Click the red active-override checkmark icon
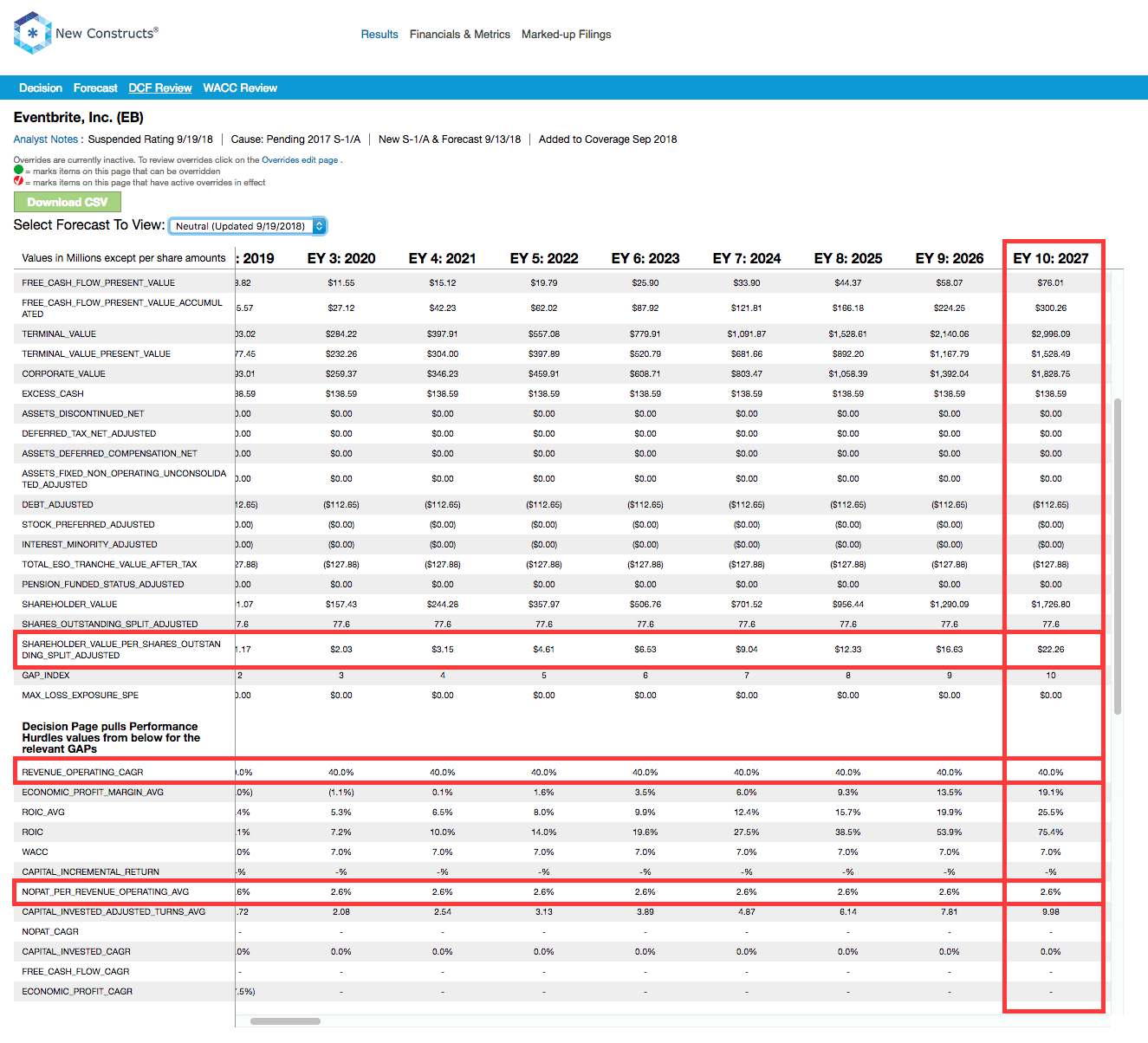Image resolution: width=1148 pixels, height=1043 pixels. click(18, 182)
